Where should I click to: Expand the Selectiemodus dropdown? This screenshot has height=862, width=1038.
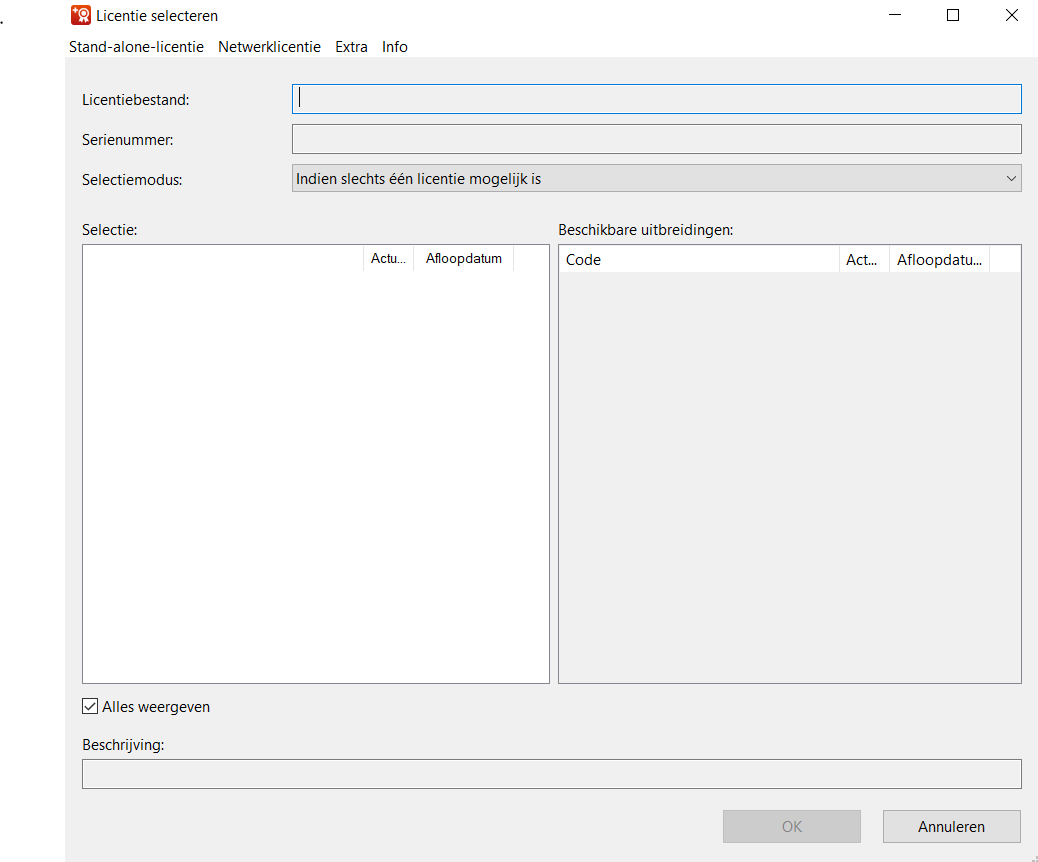click(657, 179)
